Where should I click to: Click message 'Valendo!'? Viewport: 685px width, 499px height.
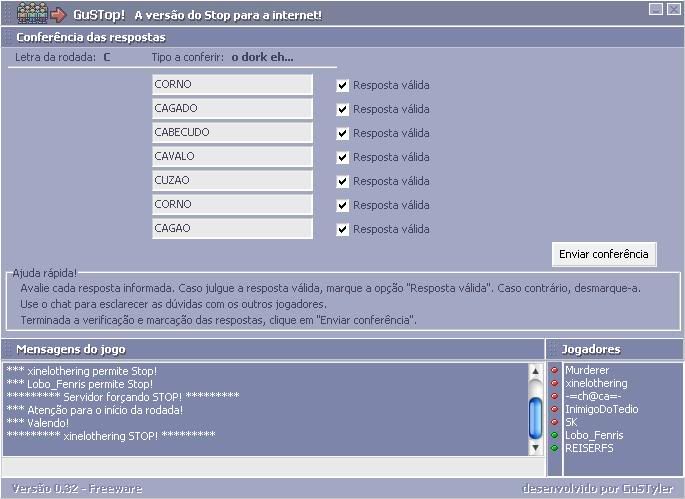click(38, 423)
